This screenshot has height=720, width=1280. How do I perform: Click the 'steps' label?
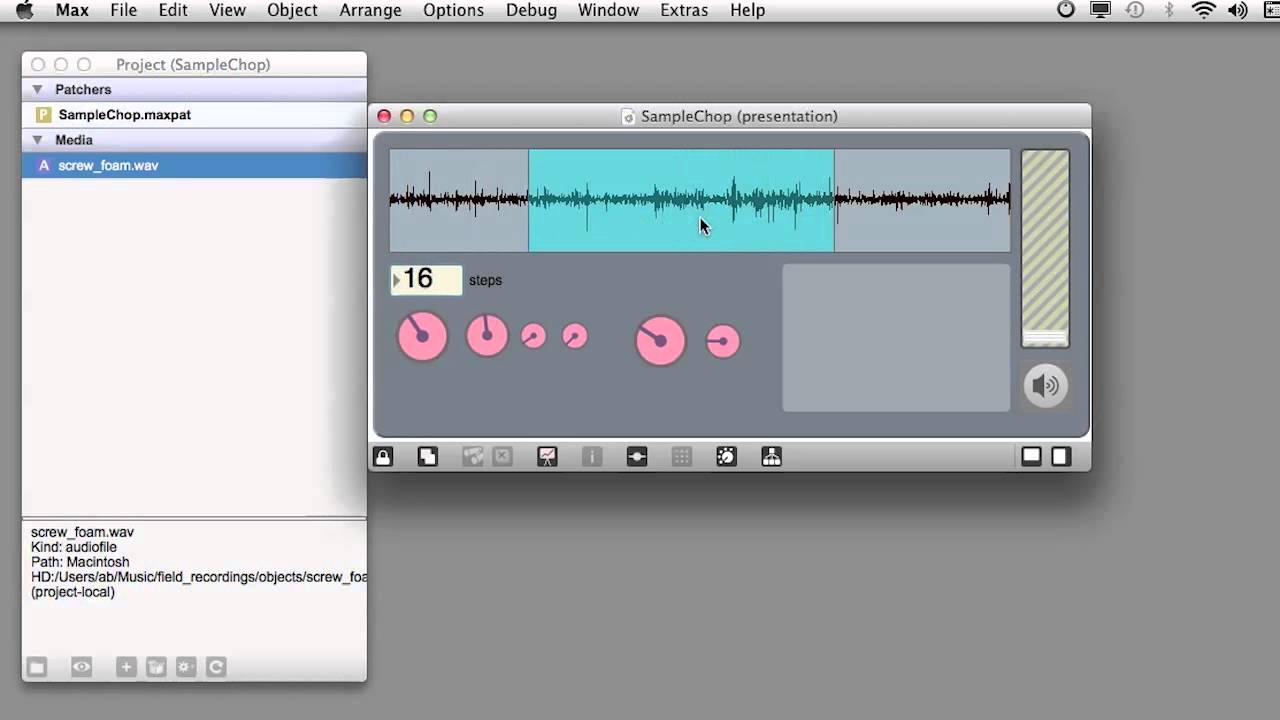pyautogui.click(x=485, y=280)
